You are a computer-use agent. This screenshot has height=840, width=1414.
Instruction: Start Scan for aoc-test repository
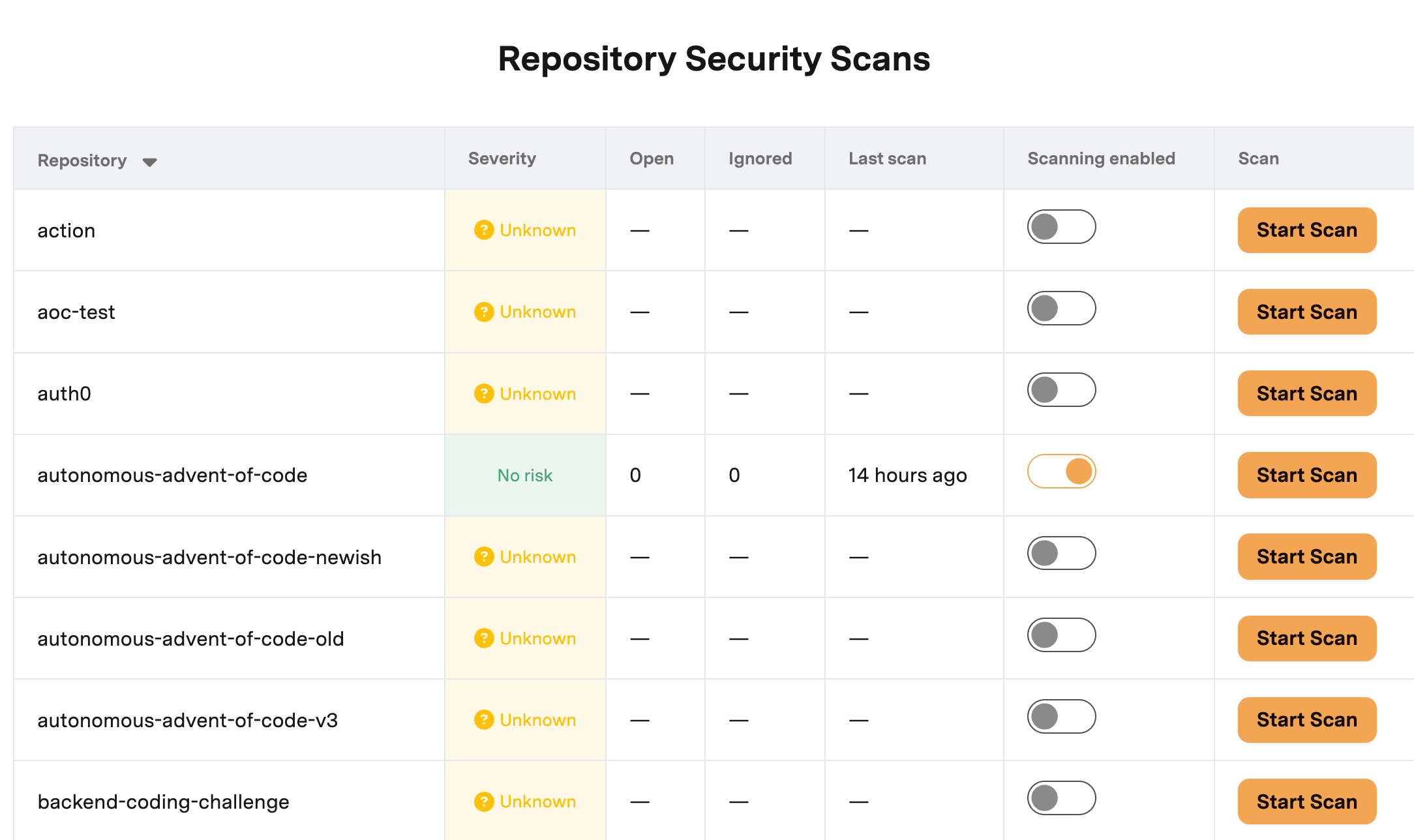tap(1306, 312)
